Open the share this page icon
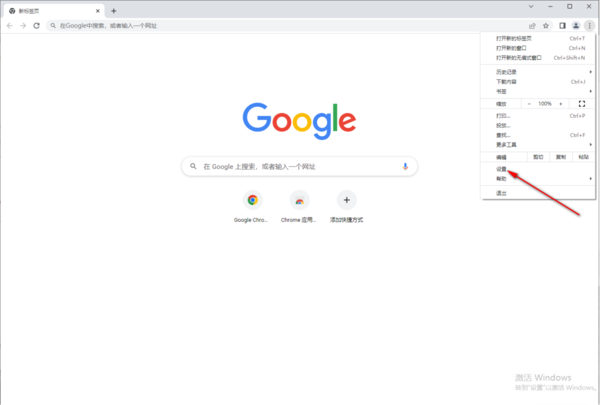 coord(532,26)
